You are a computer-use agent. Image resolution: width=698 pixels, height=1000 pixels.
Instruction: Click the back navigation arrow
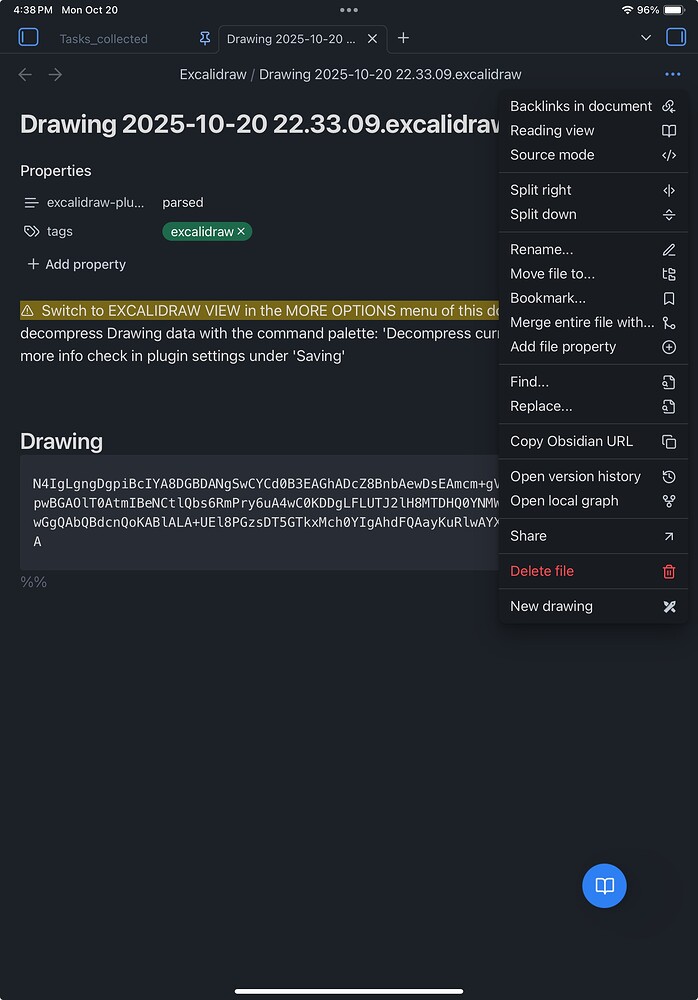point(24,74)
